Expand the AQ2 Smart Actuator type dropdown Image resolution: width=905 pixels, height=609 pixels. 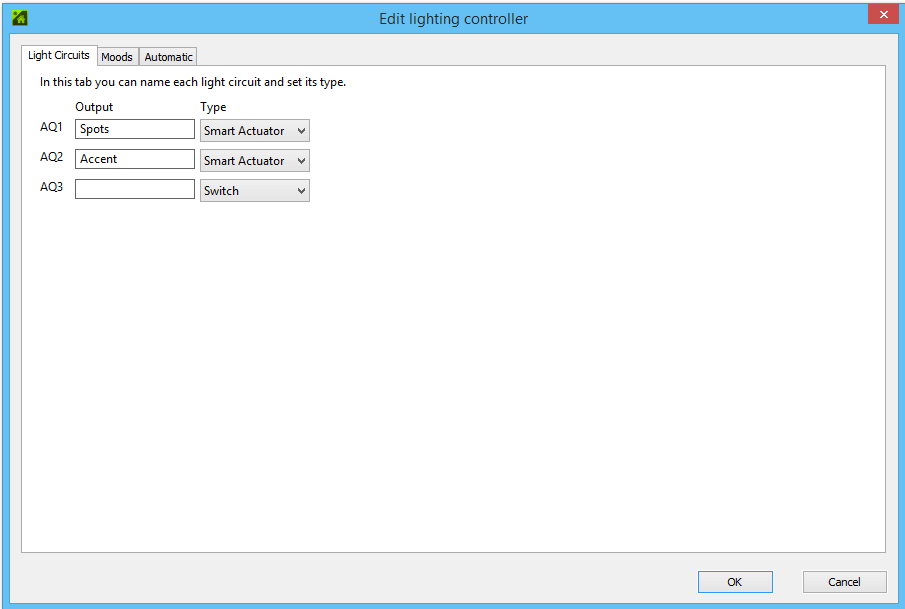(x=254, y=161)
